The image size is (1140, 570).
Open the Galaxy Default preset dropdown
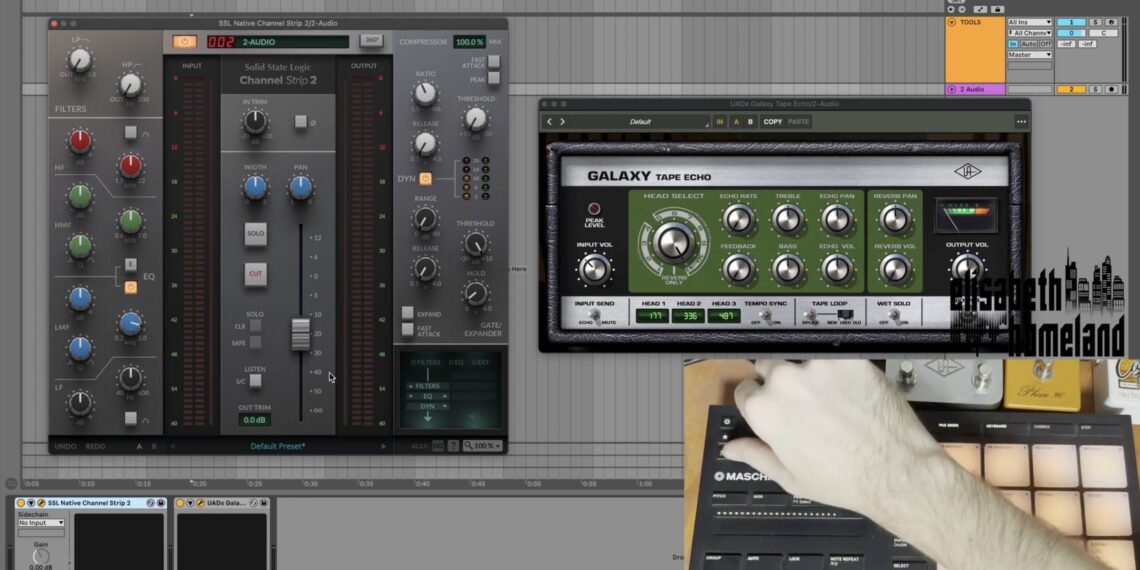point(641,122)
